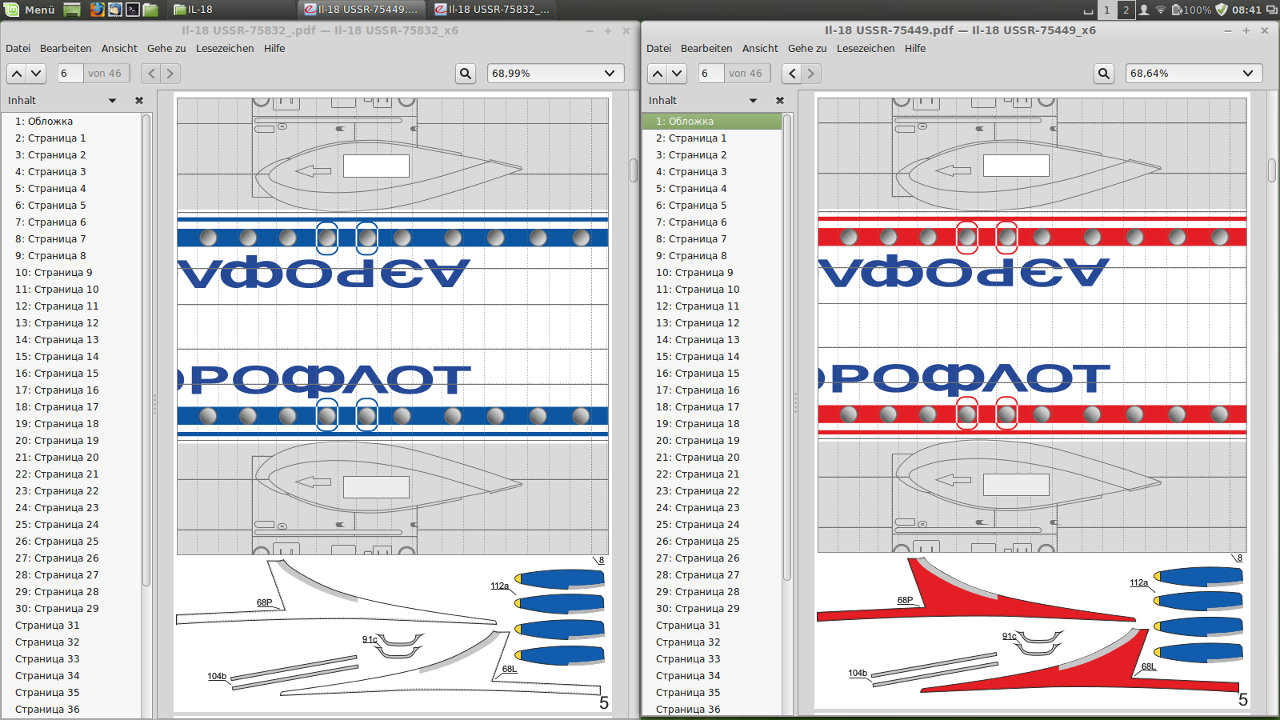Click the show desktop icon in the panel
The width and height of the screenshot is (1280, 720).
[72, 10]
